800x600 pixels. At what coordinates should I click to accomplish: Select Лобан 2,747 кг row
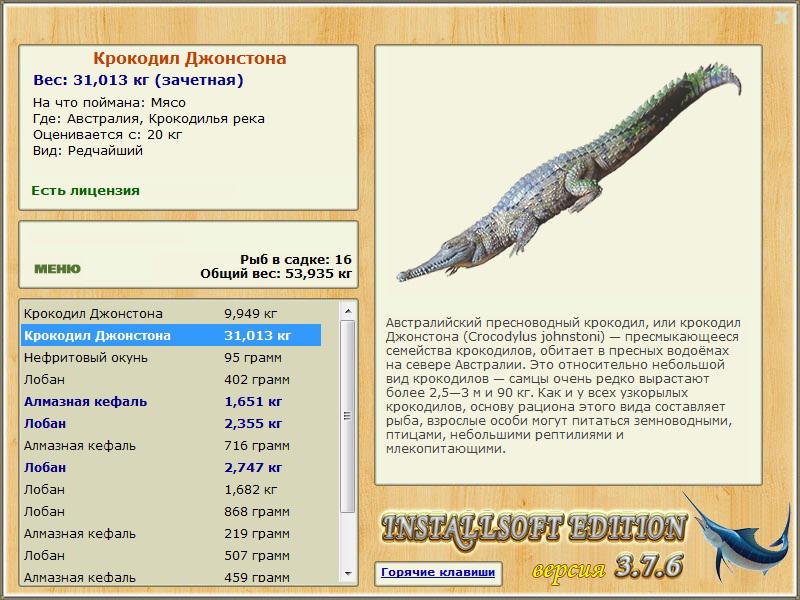(x=171, y=467)
